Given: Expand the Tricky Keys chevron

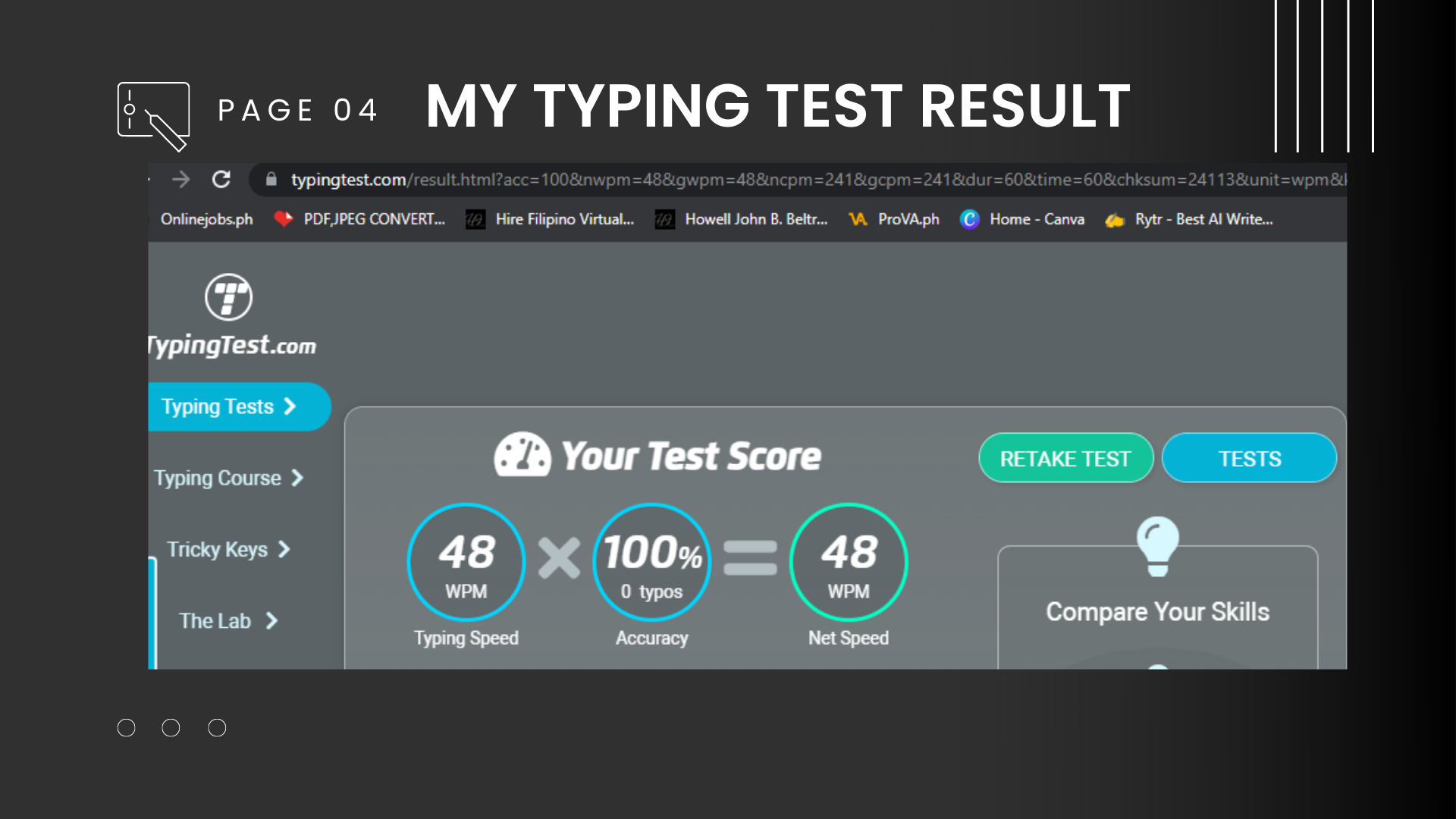Looking at the screenshot, I should coord(284,549).
